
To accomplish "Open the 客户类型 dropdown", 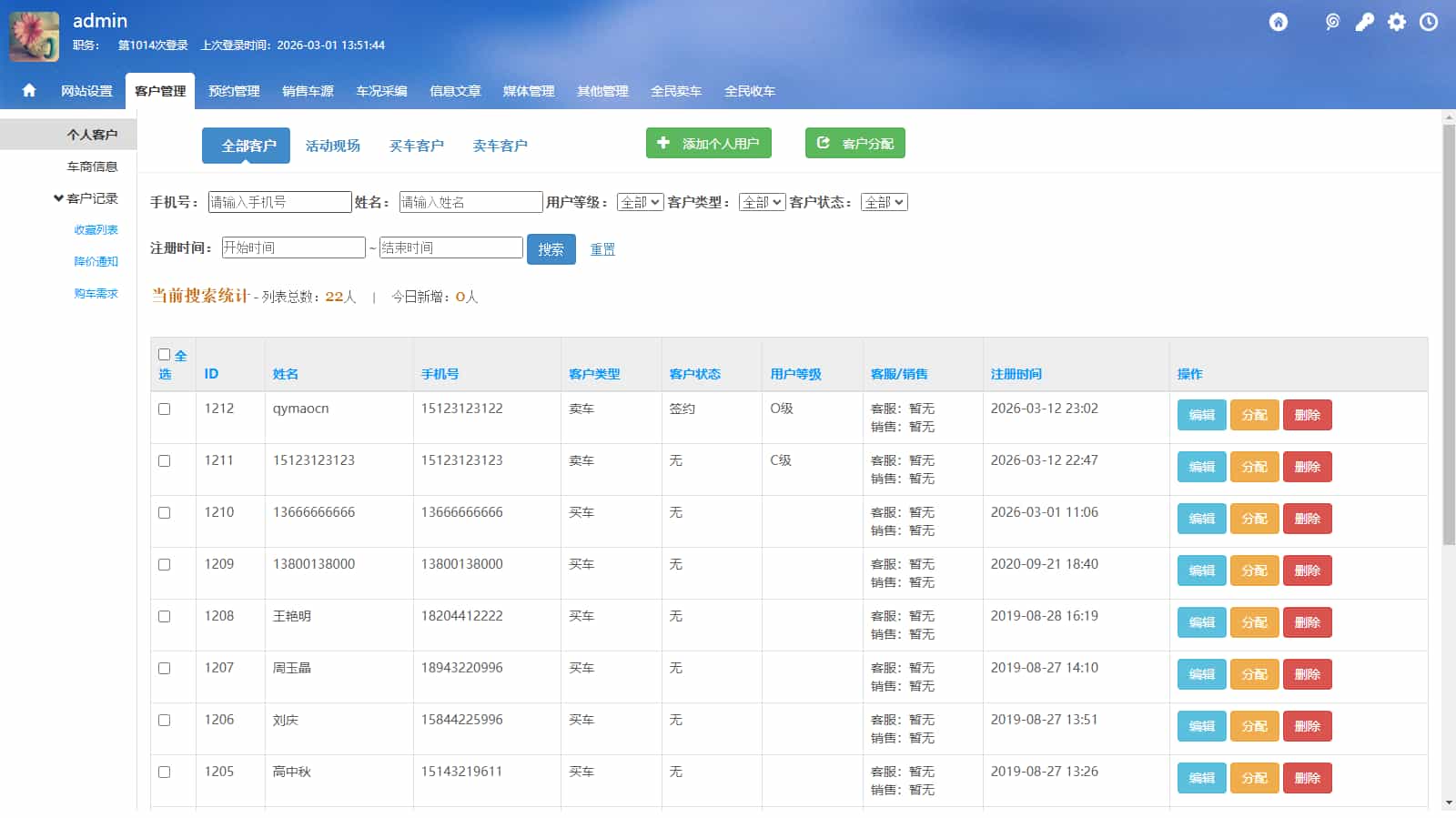I will coord(762,202).
